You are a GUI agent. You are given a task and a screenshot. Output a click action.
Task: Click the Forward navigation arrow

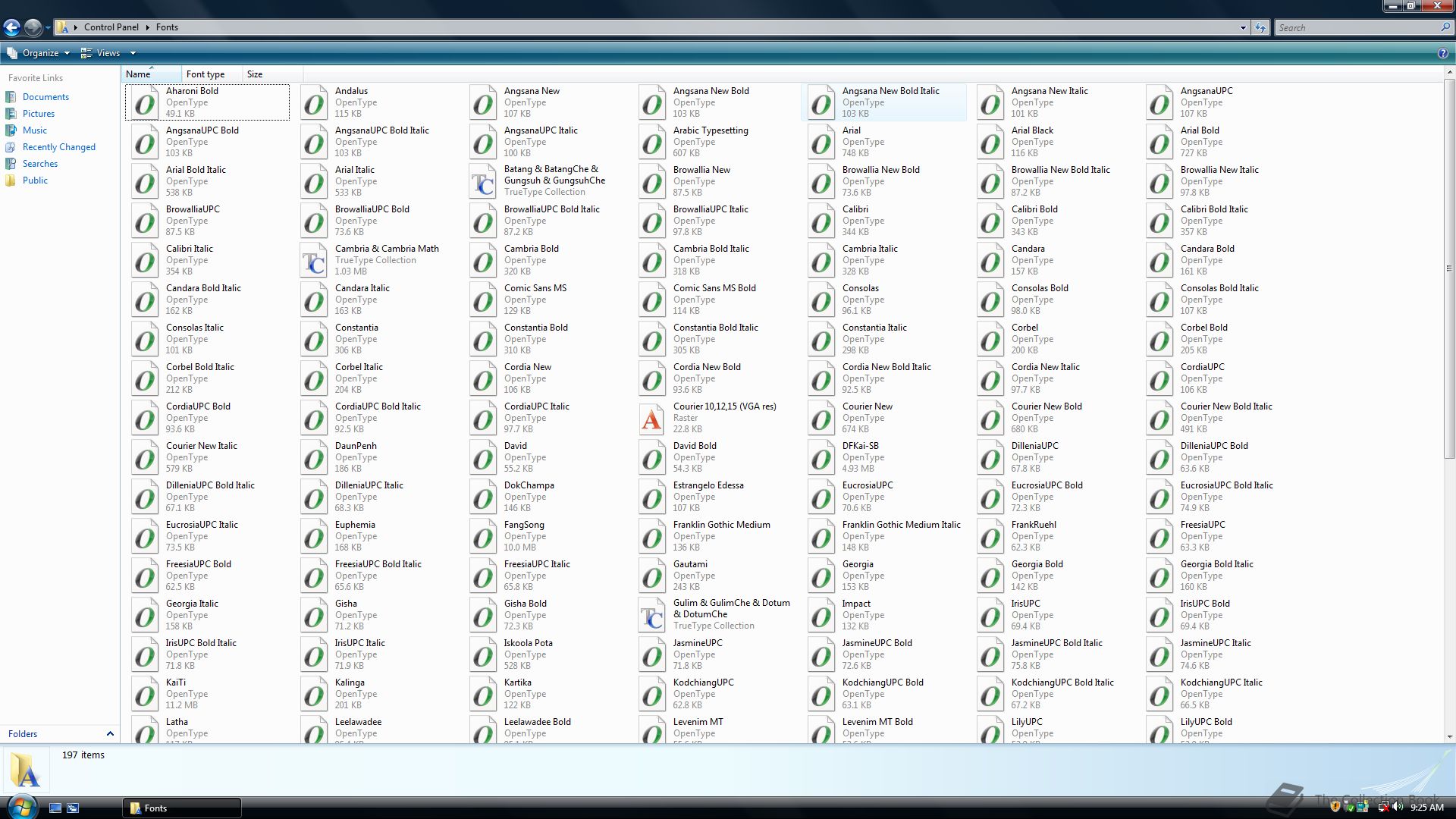33,27
